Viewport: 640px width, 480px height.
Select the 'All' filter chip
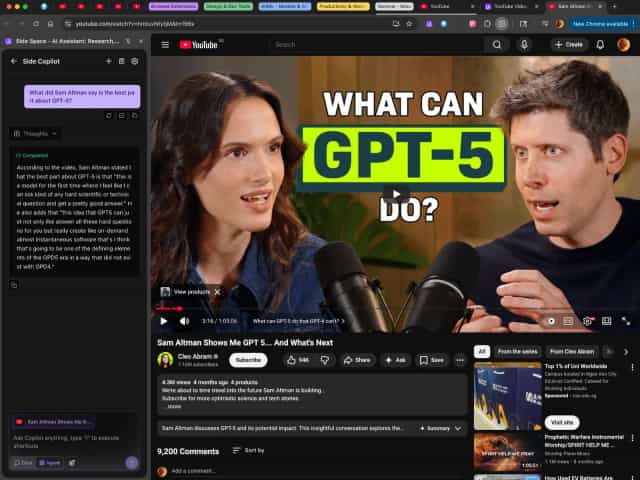pyautogui.click(x=482, y=351)
